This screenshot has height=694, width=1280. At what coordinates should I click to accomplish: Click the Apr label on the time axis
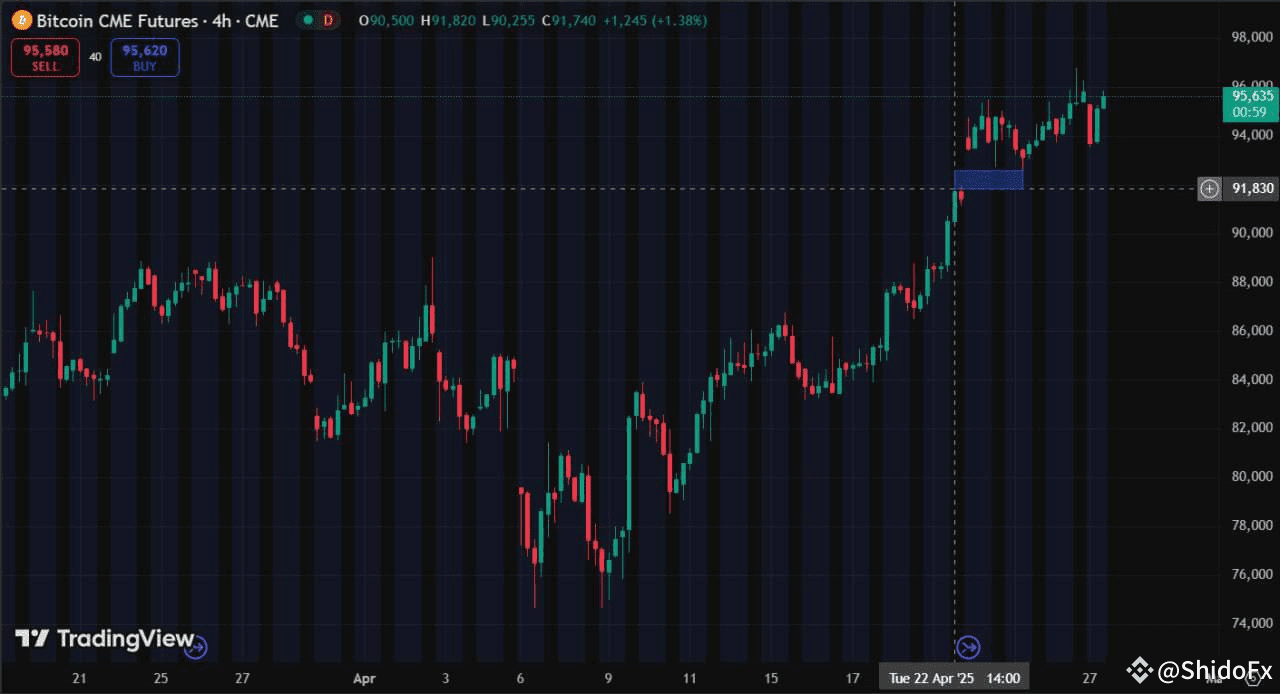click(363, 679)
